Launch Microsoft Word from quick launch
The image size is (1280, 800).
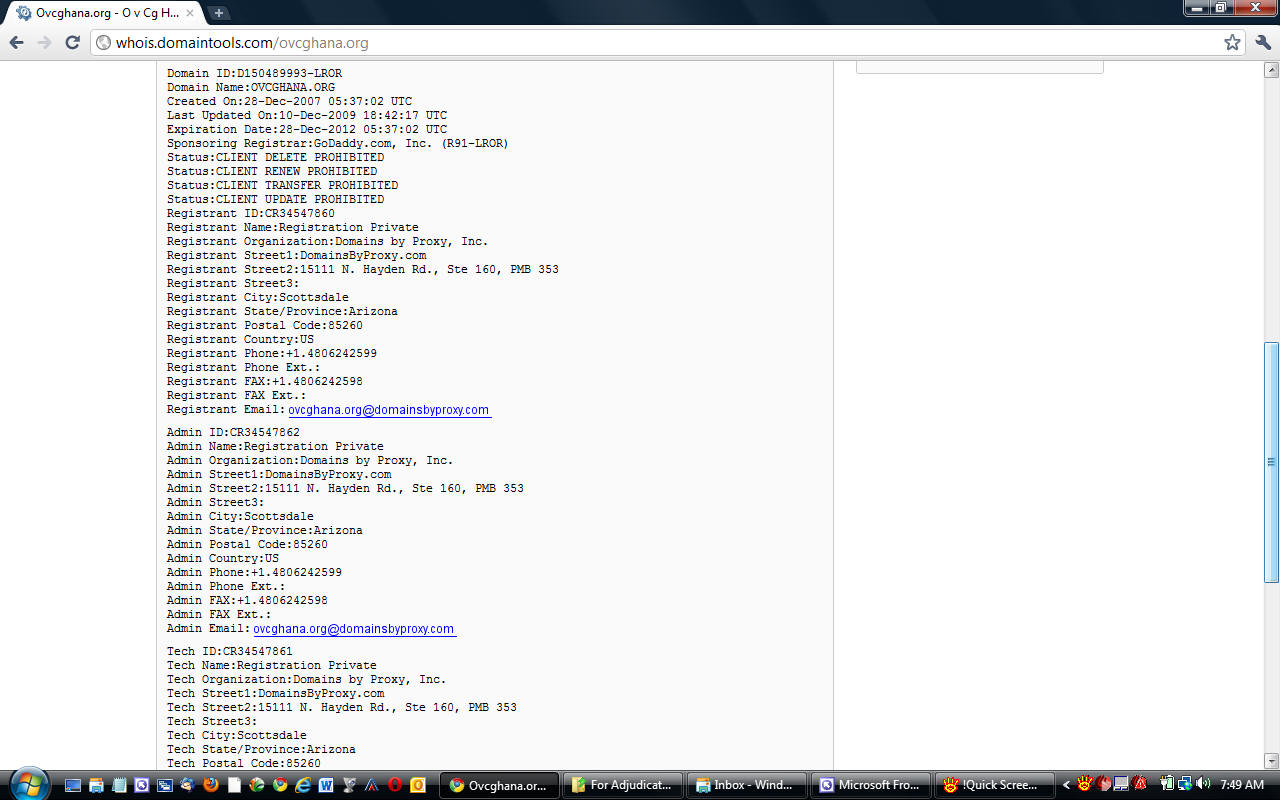click(x=326, y=785)
